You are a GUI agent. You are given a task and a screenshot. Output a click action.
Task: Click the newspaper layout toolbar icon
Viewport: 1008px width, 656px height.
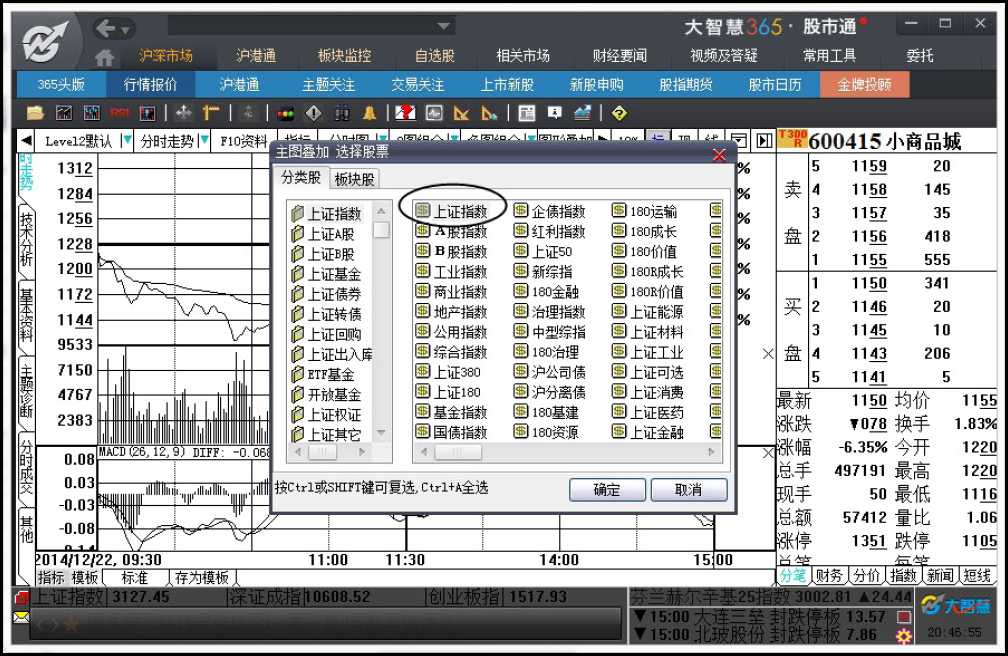tap(526, 114)
